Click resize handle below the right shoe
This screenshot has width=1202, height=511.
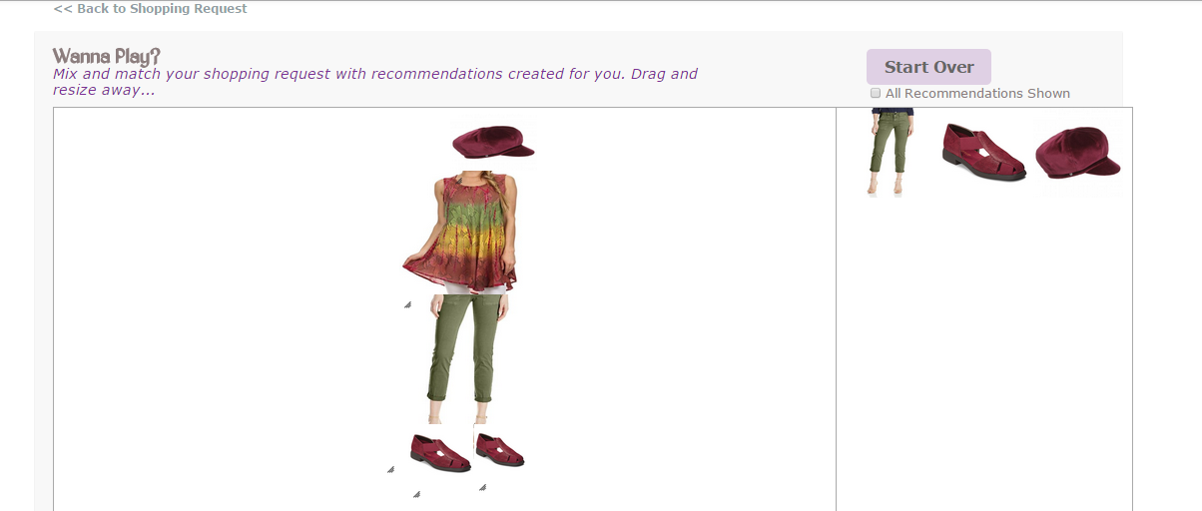(482, 487)
